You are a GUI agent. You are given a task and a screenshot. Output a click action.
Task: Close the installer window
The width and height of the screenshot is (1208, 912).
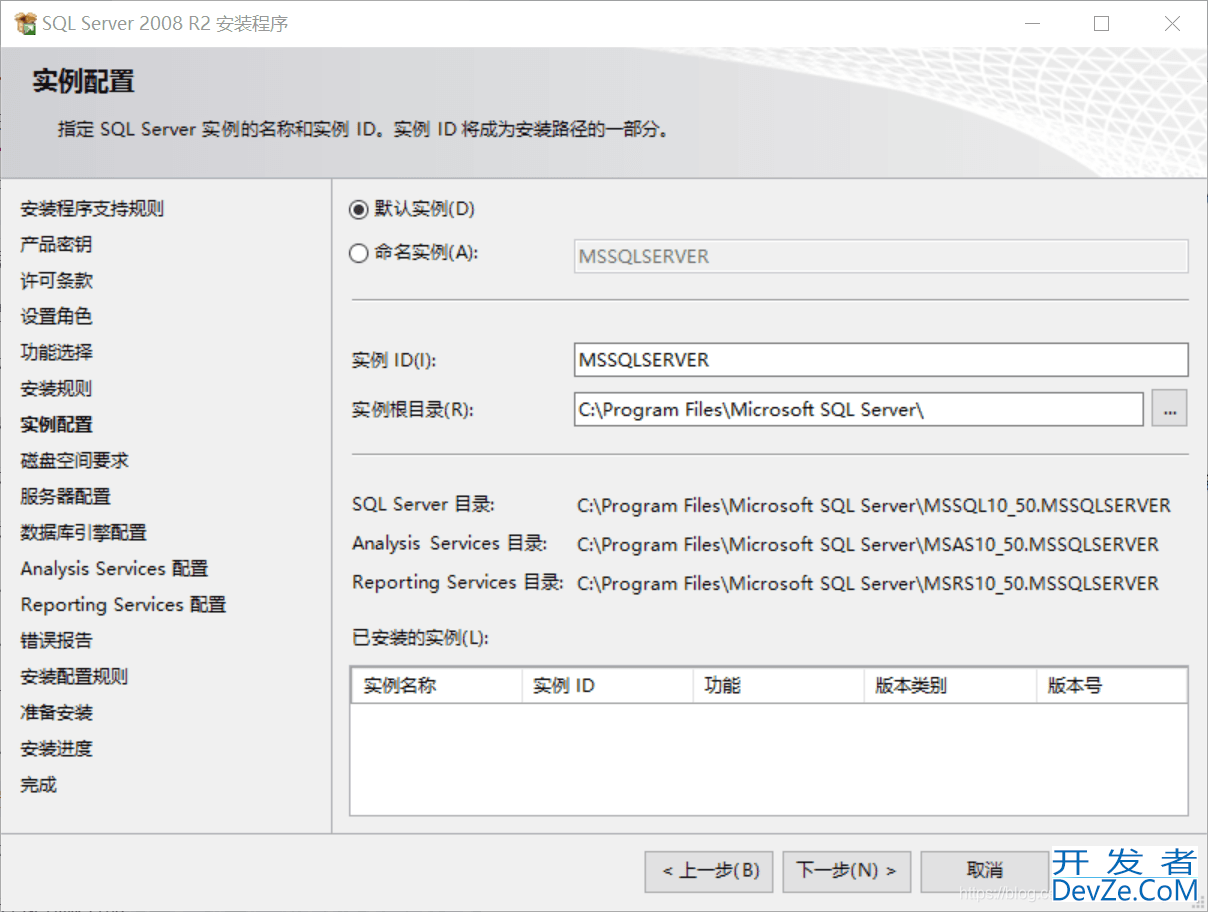coord(1172,24)
